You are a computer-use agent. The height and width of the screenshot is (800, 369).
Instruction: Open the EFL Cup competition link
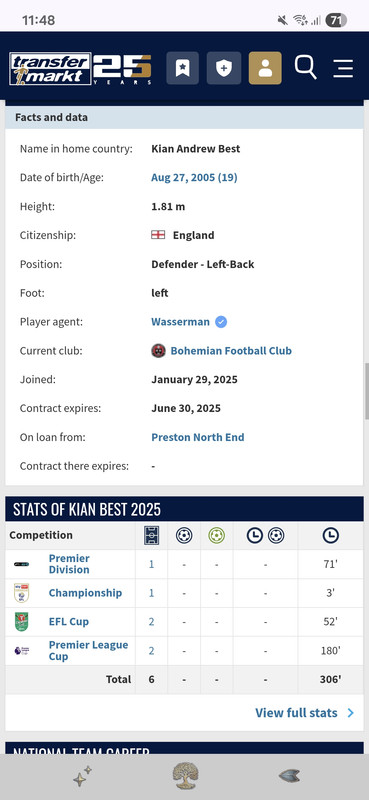pyautogui.click(x=68, y=621)
